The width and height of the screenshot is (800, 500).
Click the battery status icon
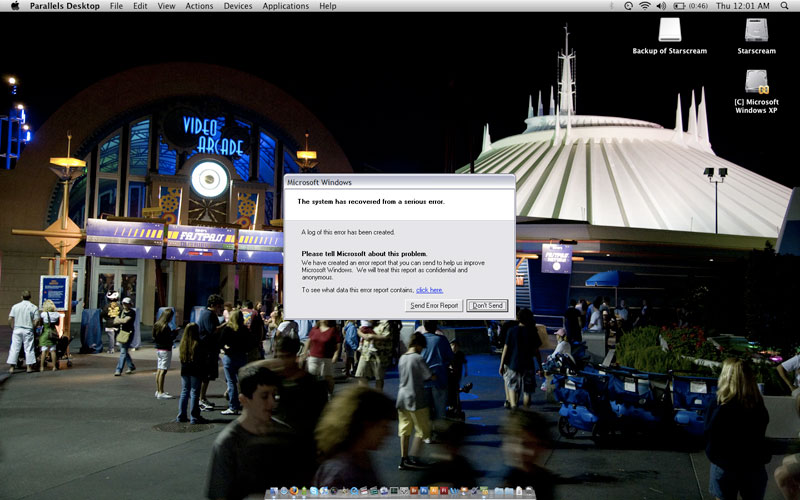click(680, 6)
